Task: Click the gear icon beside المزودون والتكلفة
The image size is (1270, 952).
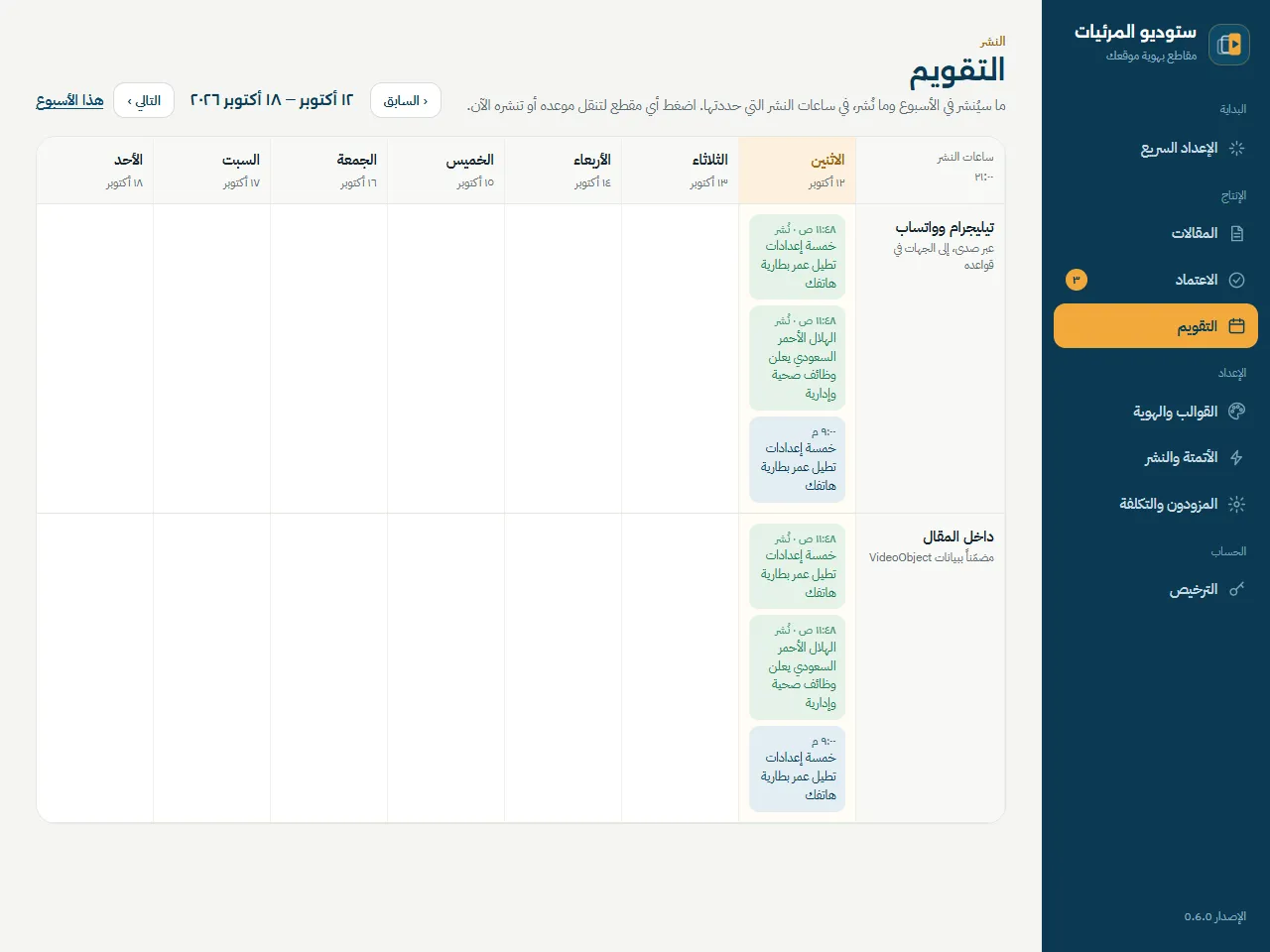Action: tap(1236, 504)
